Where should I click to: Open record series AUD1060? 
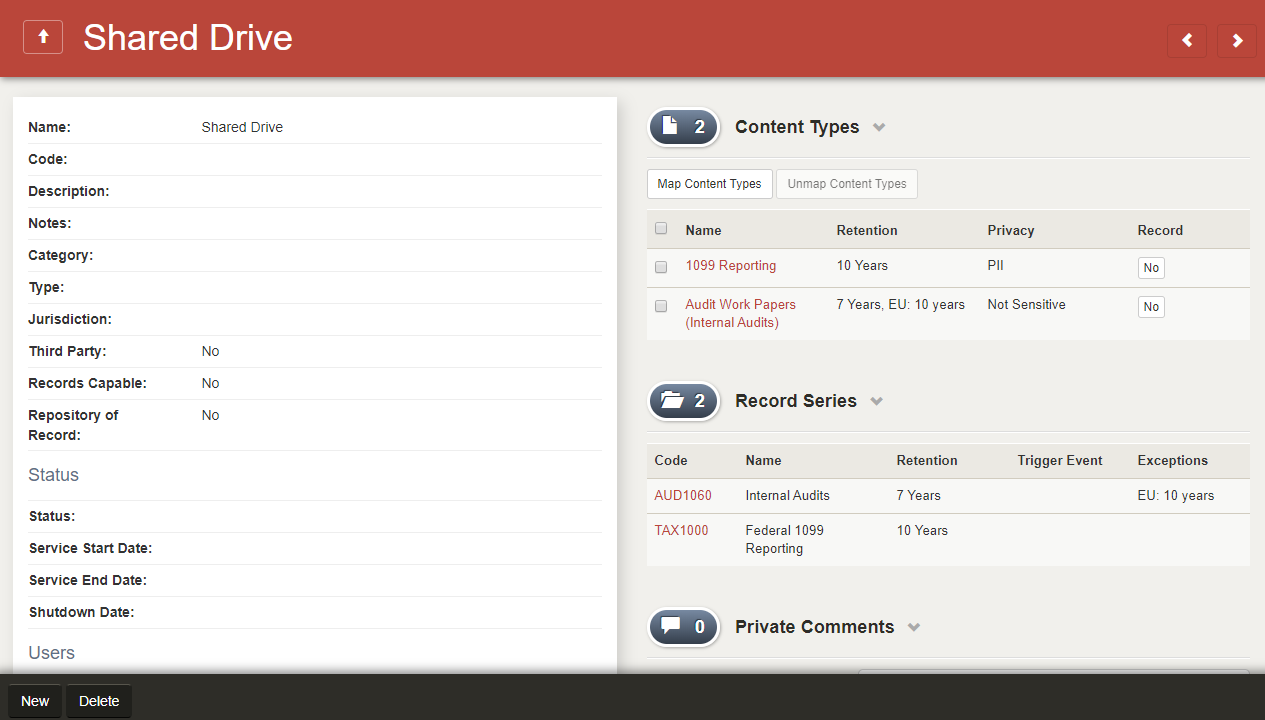[683, 495]
